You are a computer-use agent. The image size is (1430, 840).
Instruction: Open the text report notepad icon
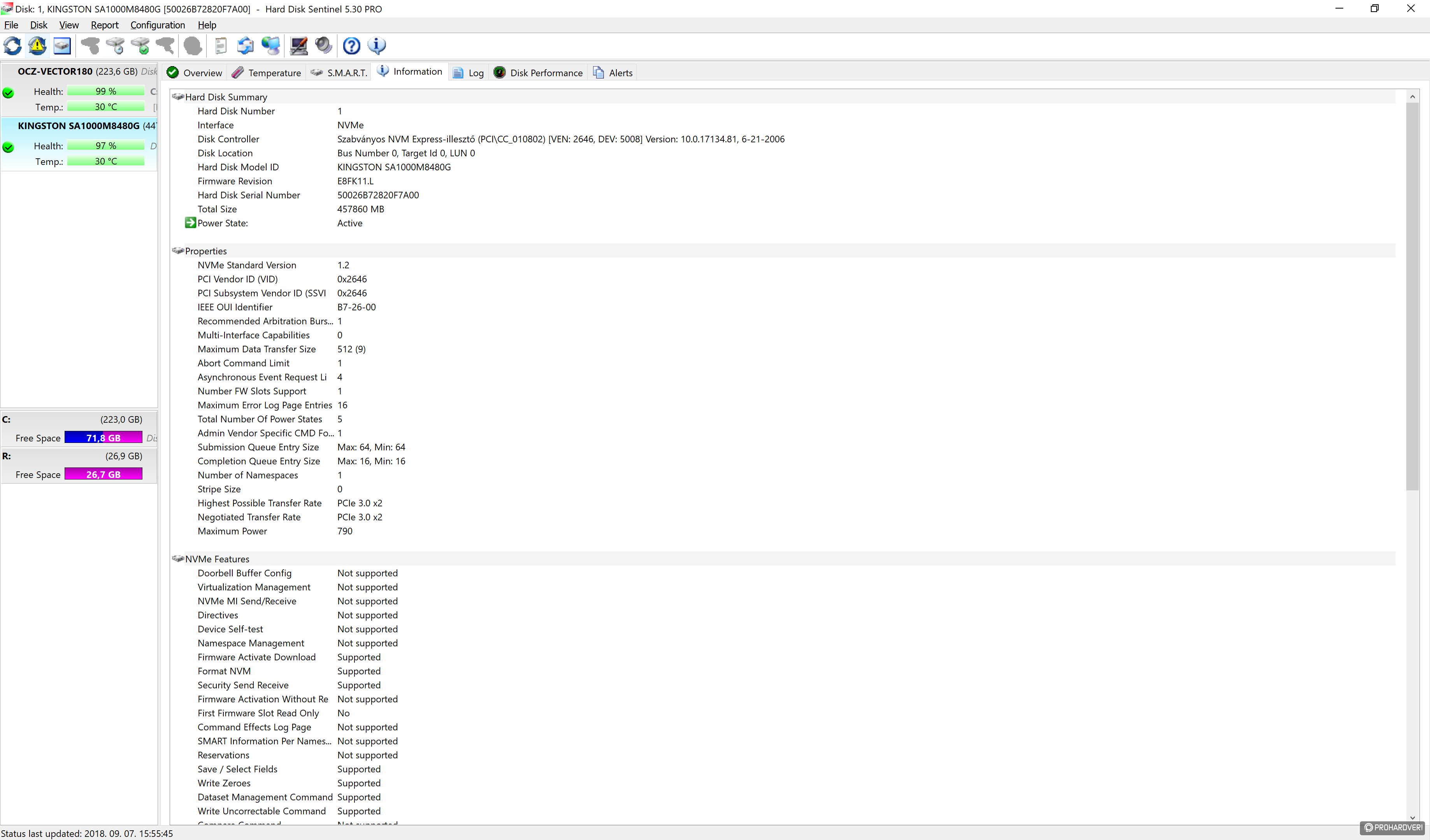point(221,45)
